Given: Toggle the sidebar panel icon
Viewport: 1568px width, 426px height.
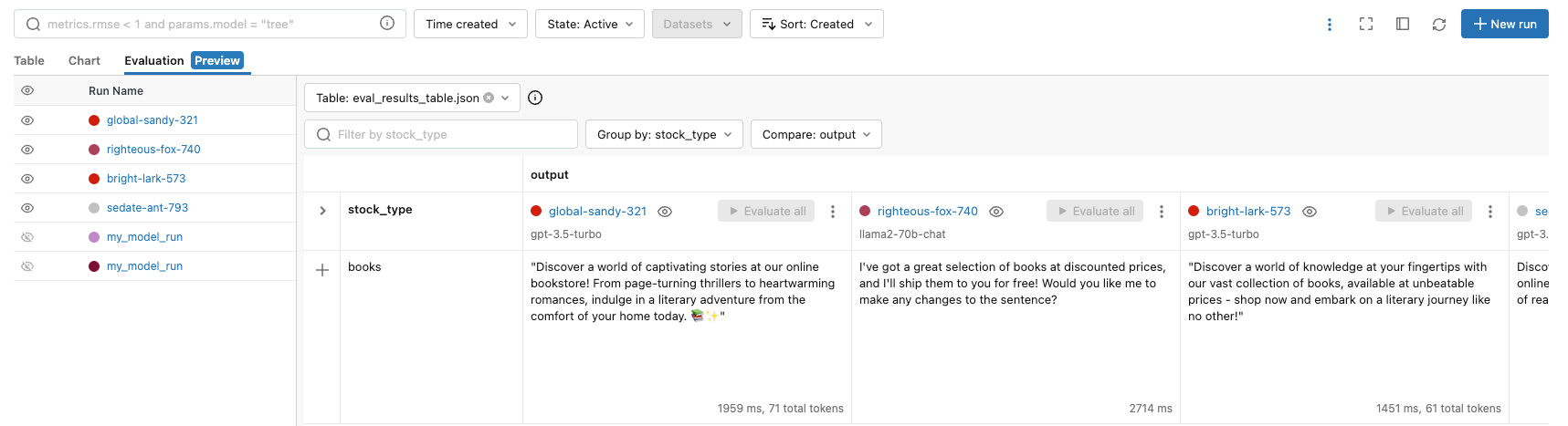Looking at the screenshot, I should [1402, 25].
